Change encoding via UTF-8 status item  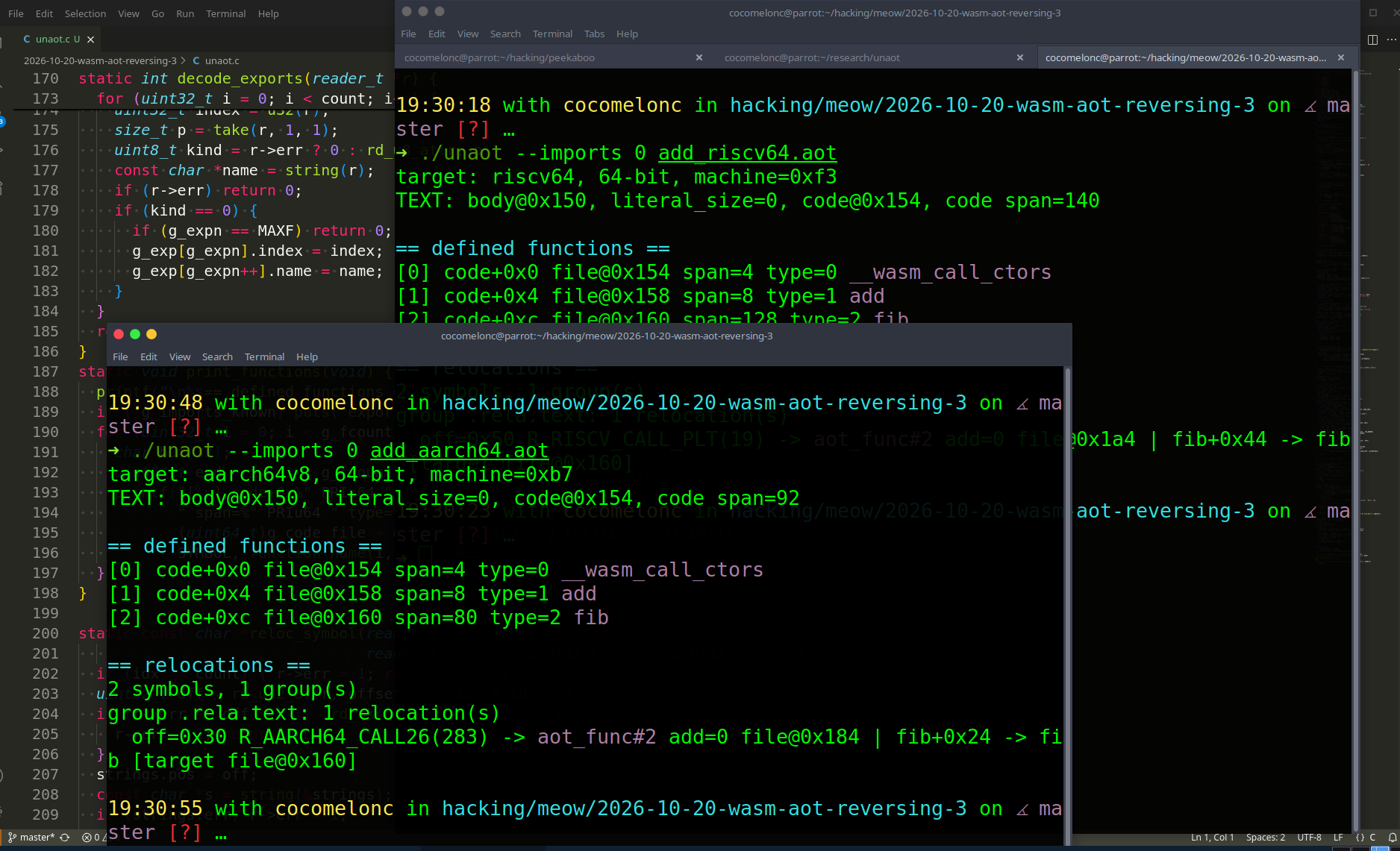(1309, 838)
